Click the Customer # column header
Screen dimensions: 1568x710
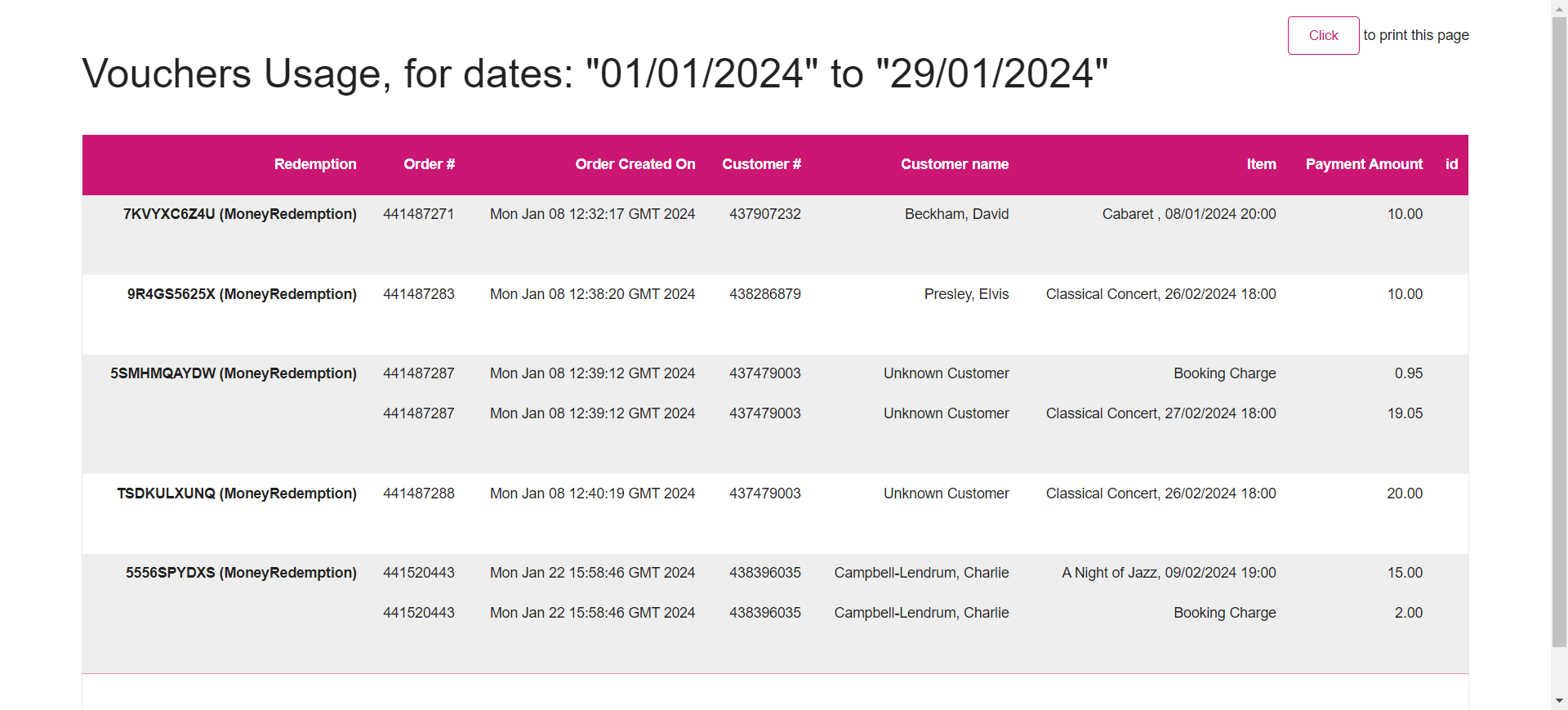761,164
